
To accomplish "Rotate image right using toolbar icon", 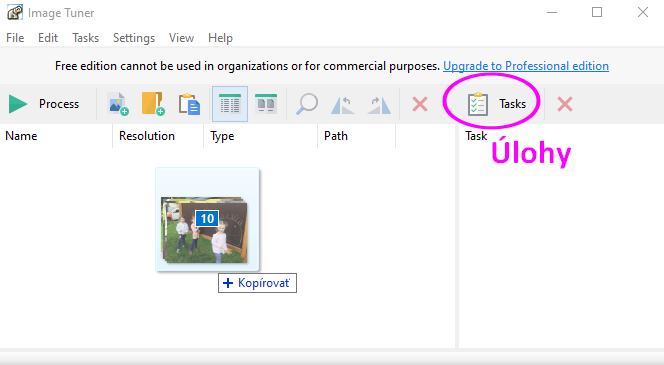I will pyautogui.click(x=379, y=105).
